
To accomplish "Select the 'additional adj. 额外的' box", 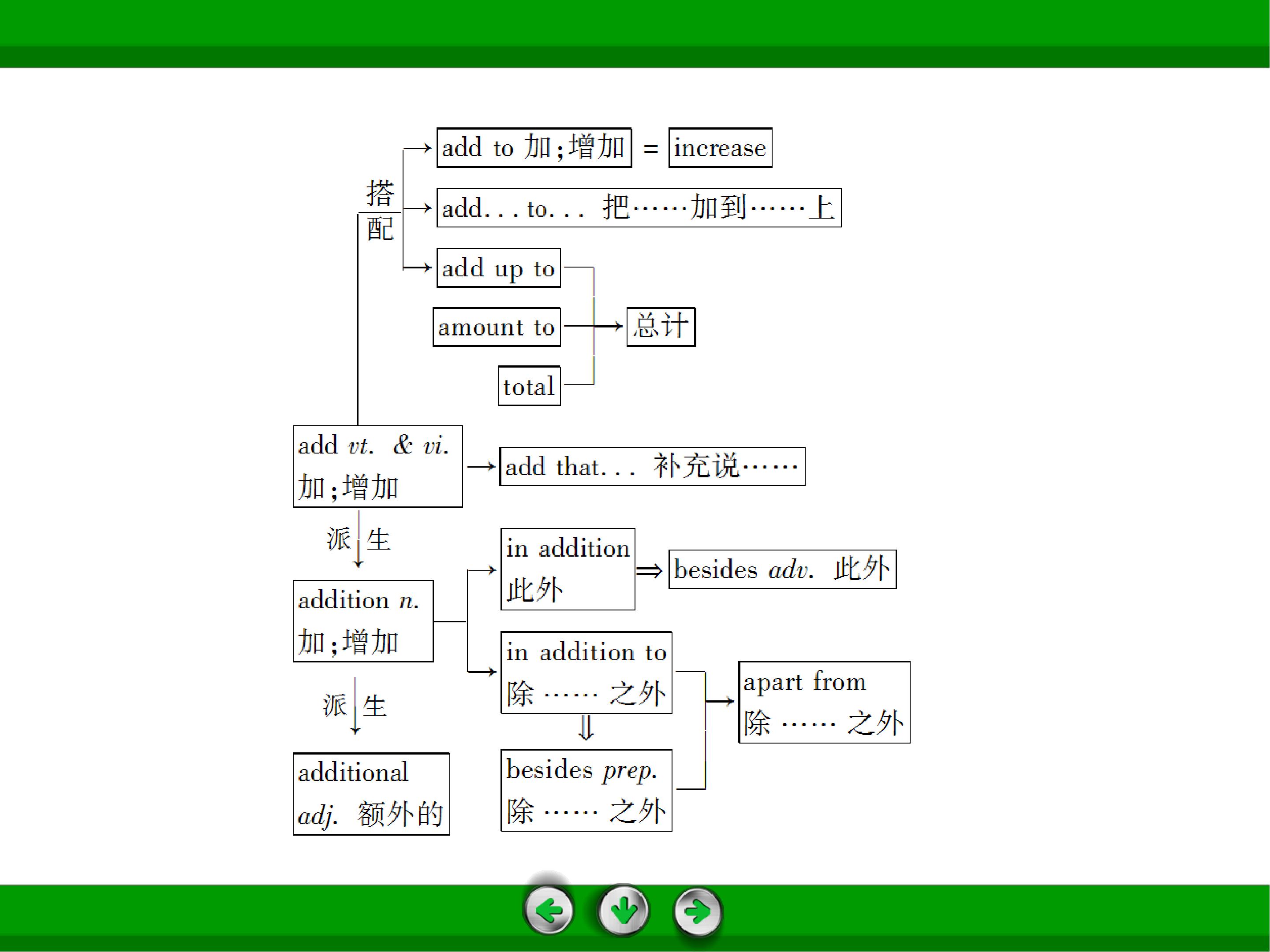I will pyautogui.click(x=371, y=794).
